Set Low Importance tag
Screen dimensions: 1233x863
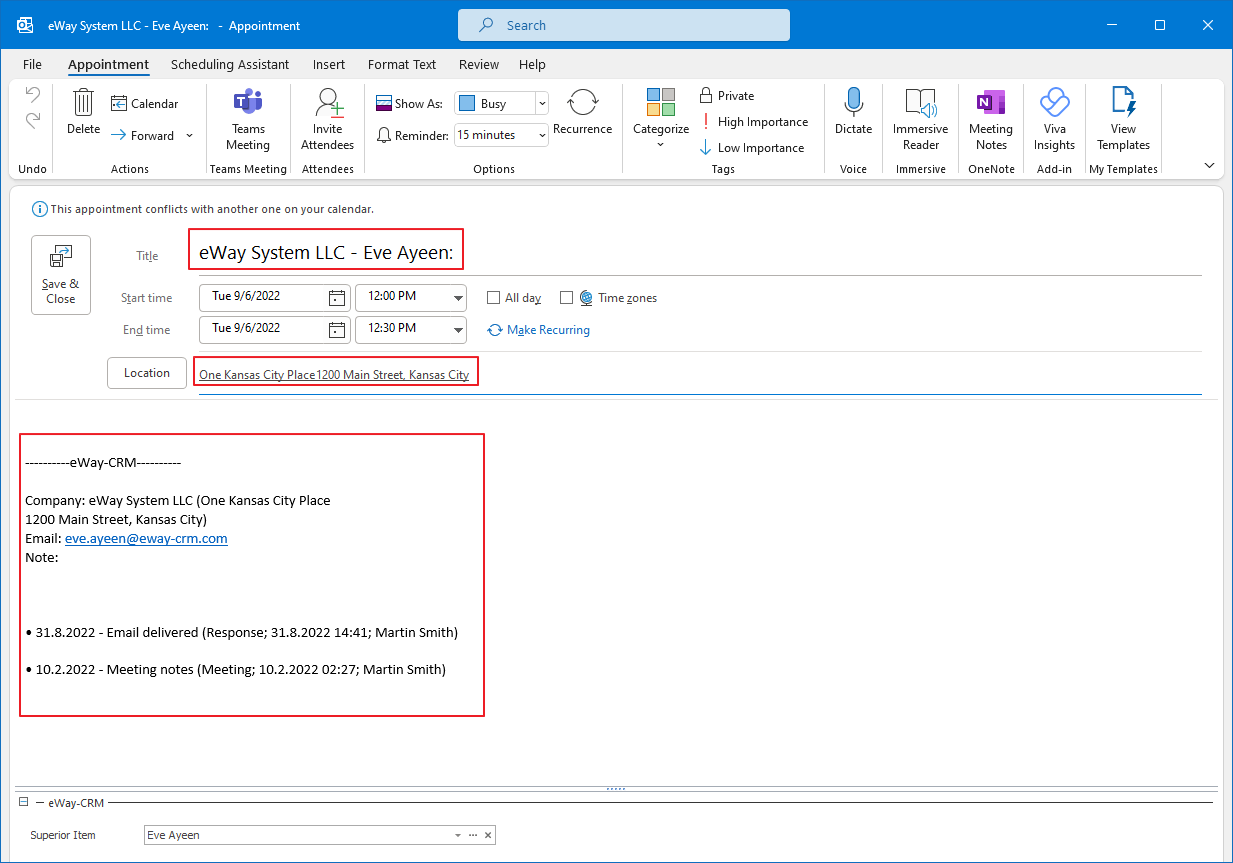(x=751, y=147)
